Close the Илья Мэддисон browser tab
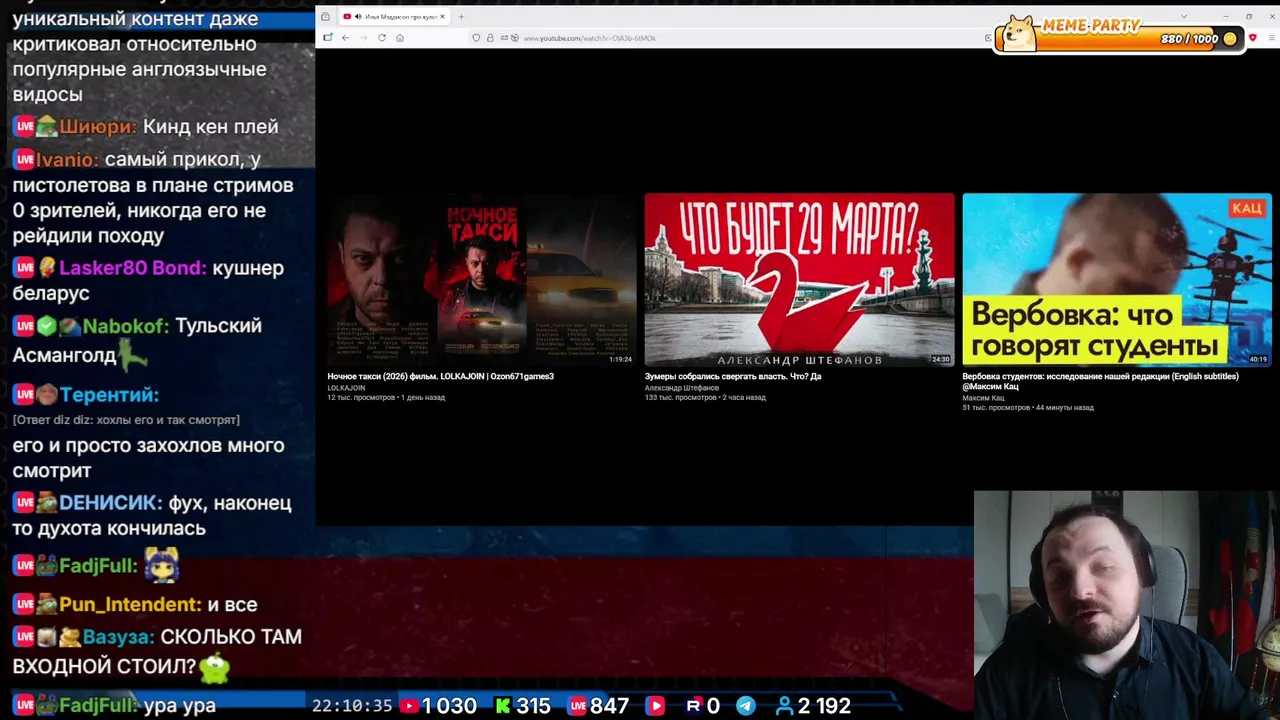 click(443, 16)
